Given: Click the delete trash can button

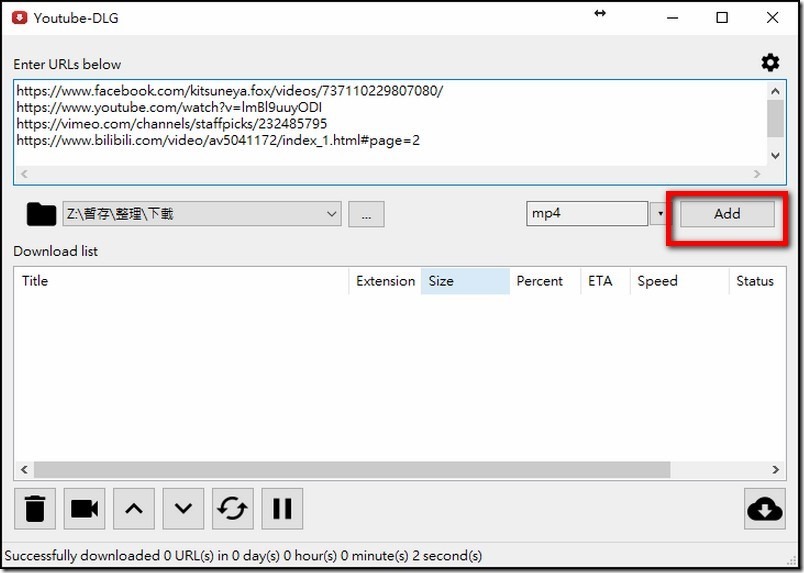Looking at the screenshot, I should pyautogui.click(x=35, y=509).
